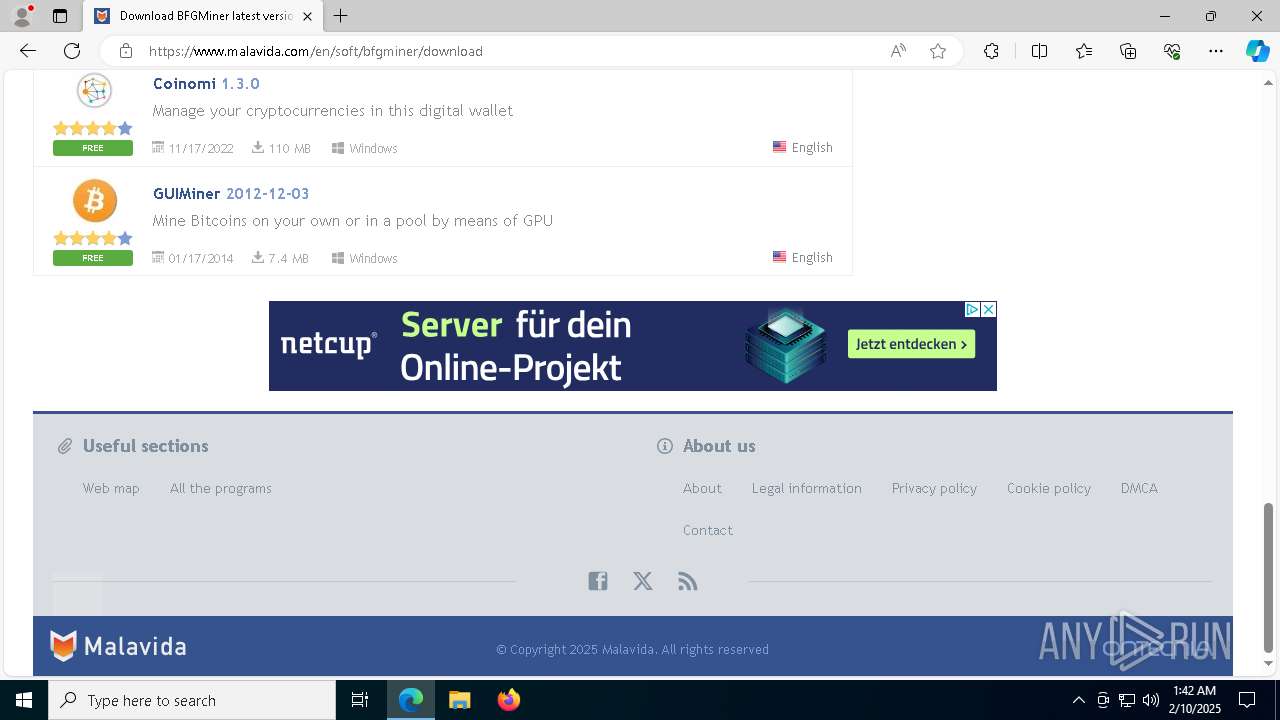Image resolution: width=1280 pixels, height=720 pixels.
Task: Open the tab actions menu icon
Action: click(60, 16)
